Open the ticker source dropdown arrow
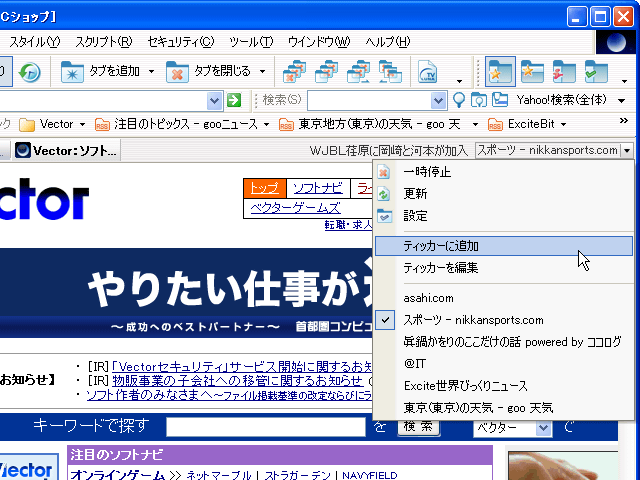This screenshot has height=480, width=640. (627, 151)
